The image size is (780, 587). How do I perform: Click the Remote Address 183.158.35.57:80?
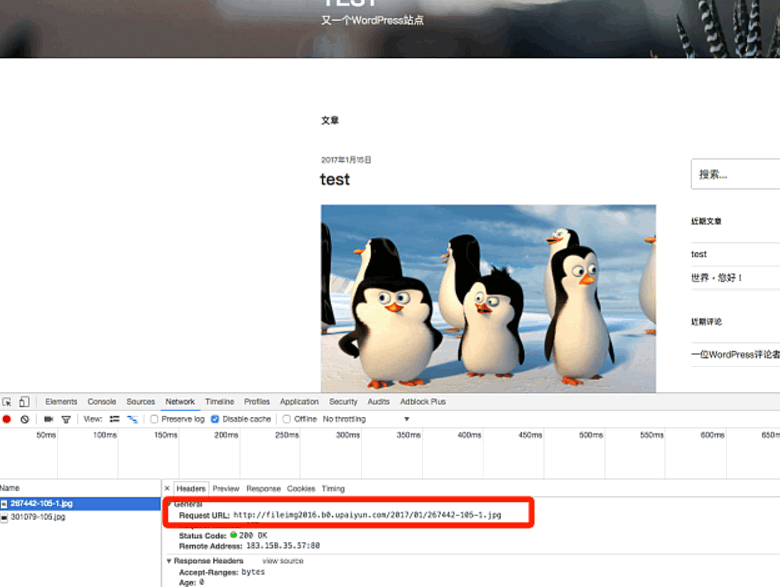point(283,546)
